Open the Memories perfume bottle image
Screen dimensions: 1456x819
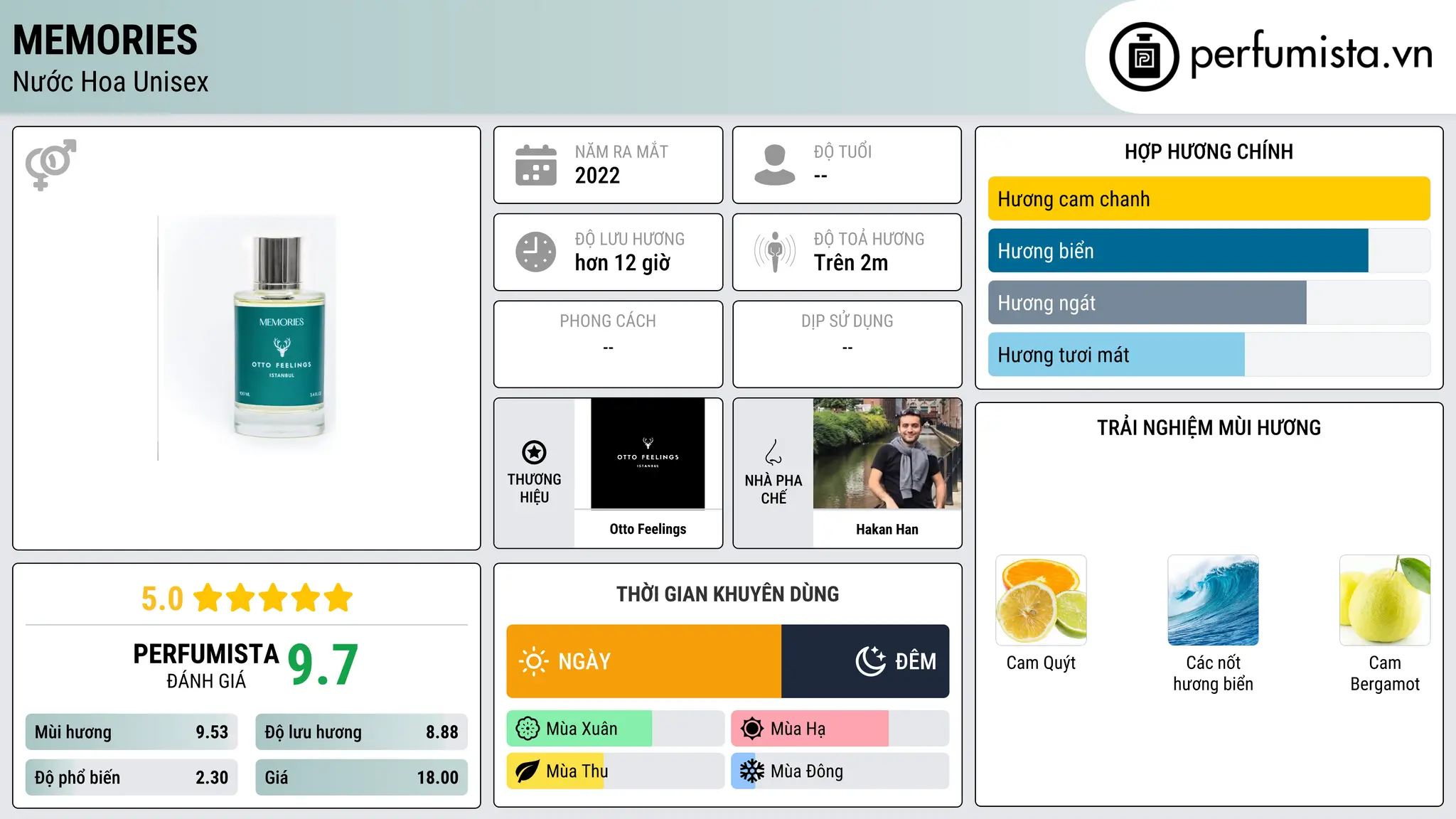pos(247,338)
